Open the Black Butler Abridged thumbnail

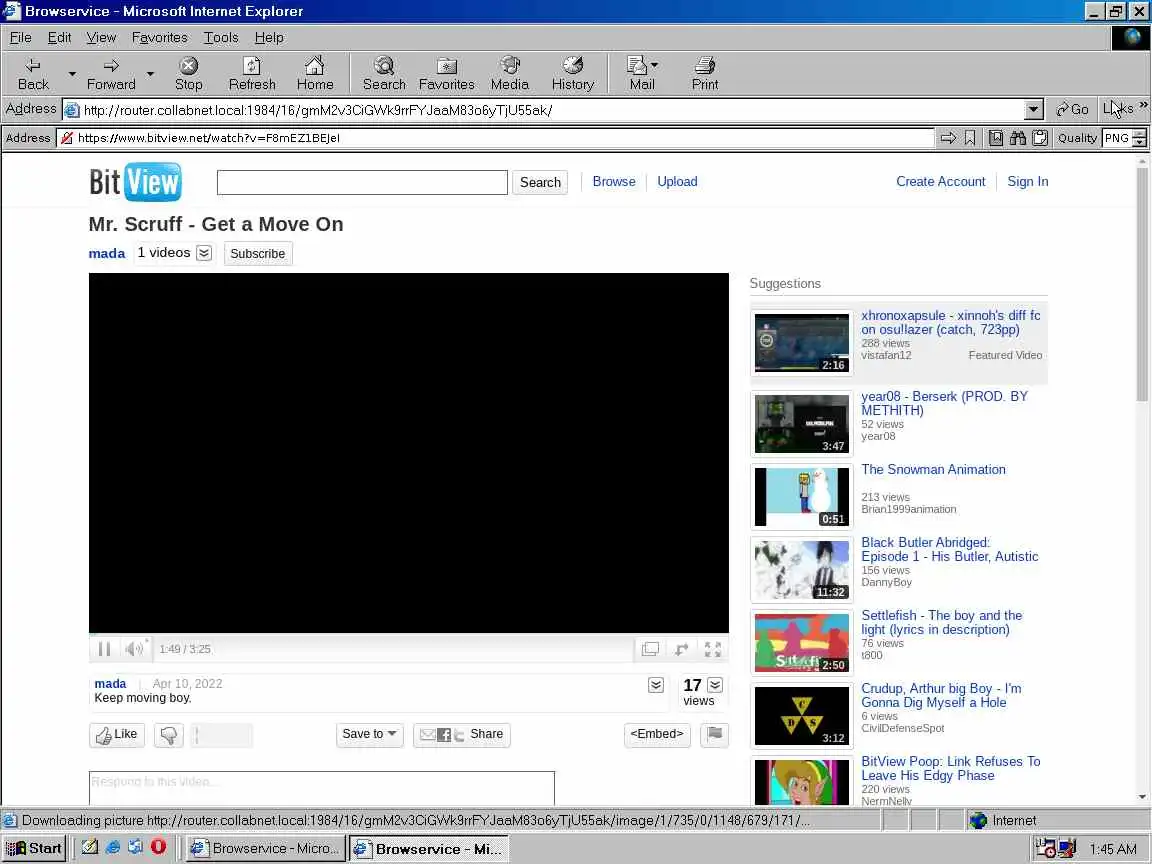click(802, 570)
